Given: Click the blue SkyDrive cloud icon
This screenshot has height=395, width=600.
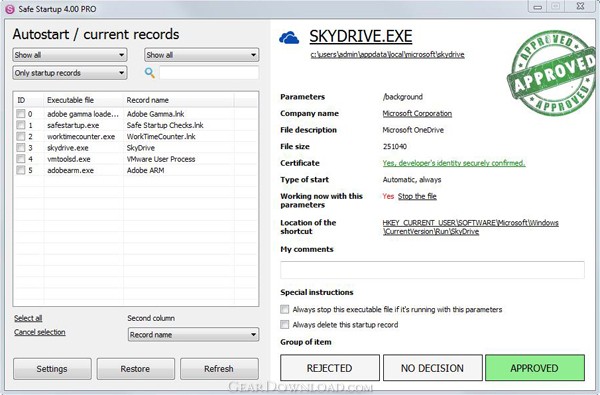Looking at the screenshot, I should point(289,38).
